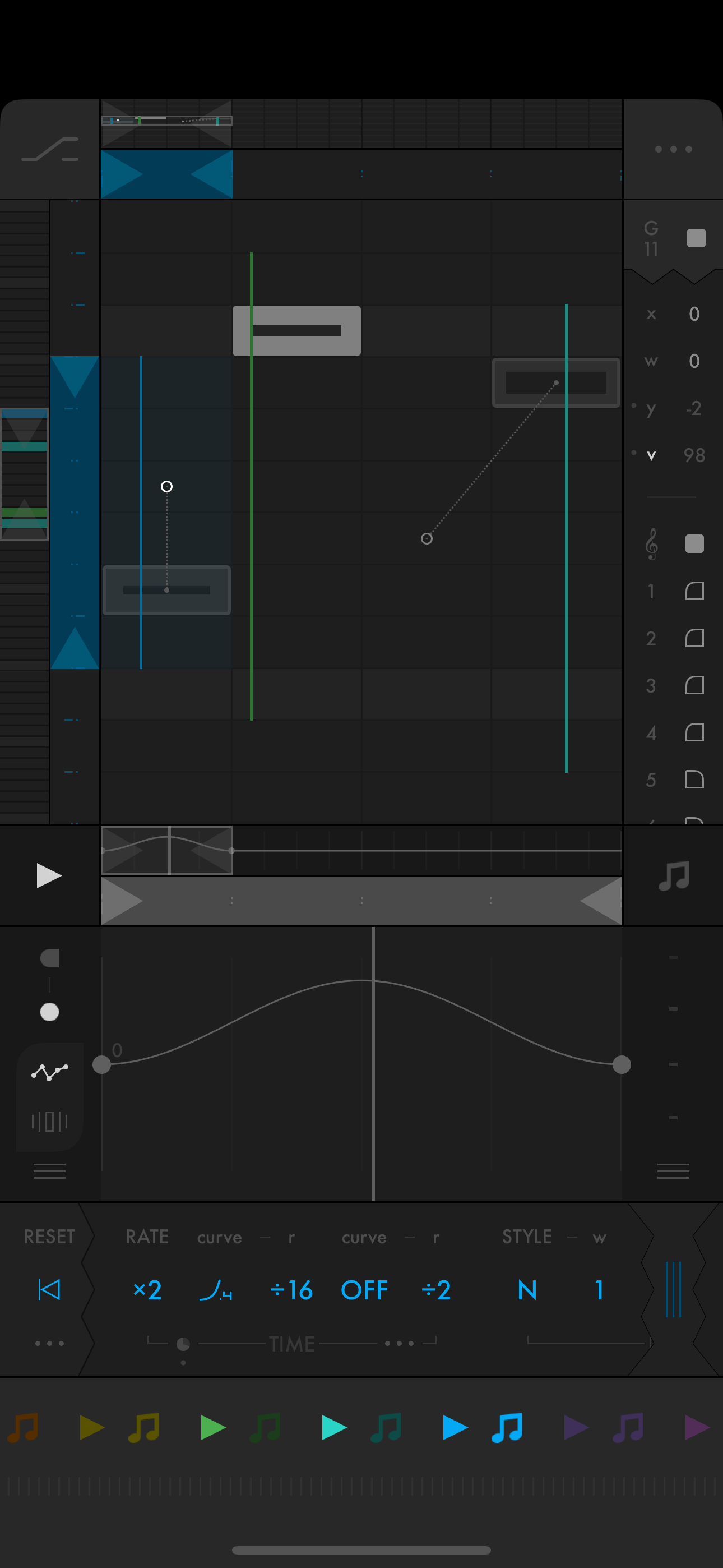Toggle shape for channel 1
The width and height of the screenshot is (723, 1568).
(694, 591)
